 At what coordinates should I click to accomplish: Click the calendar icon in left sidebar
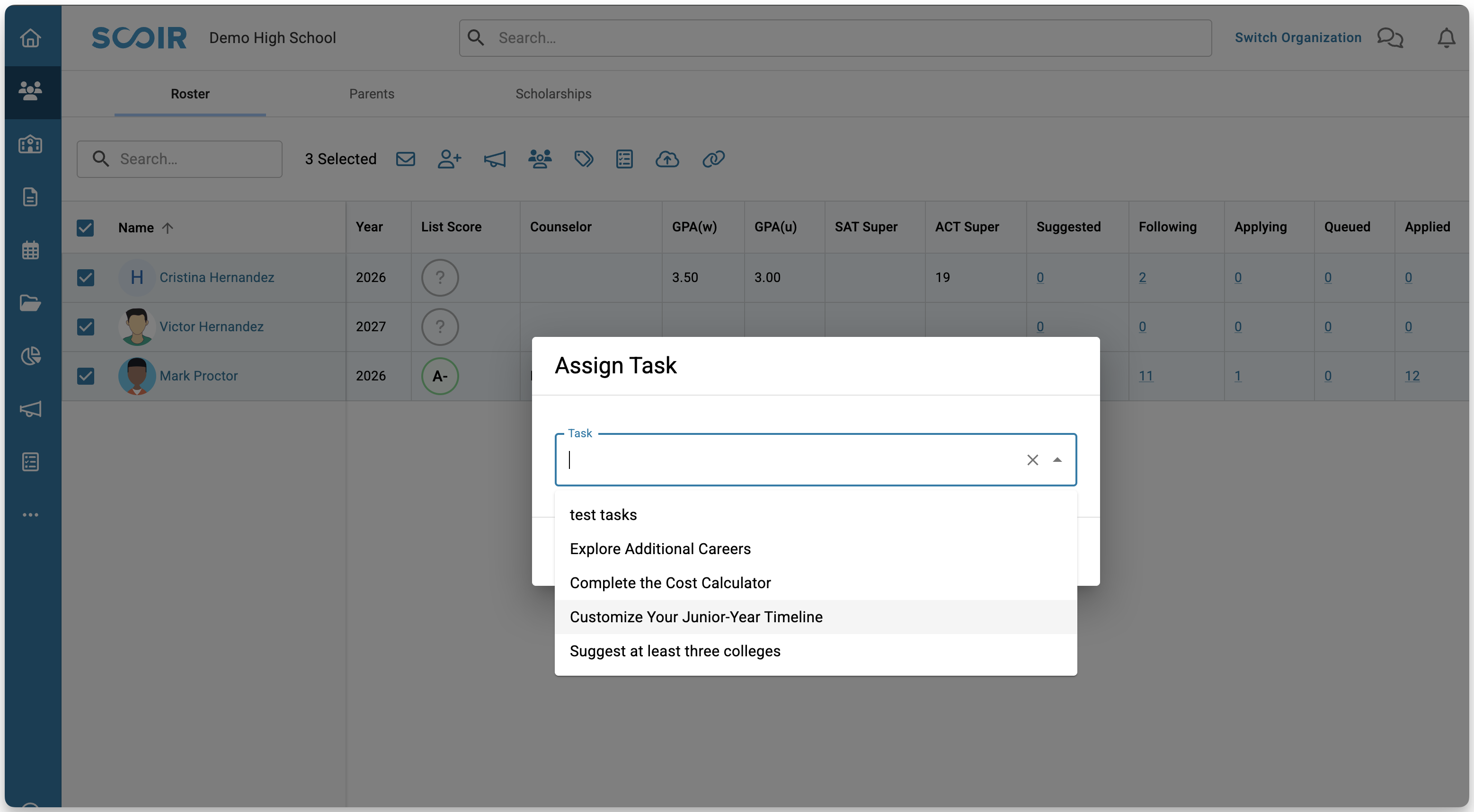pos(30,250)
